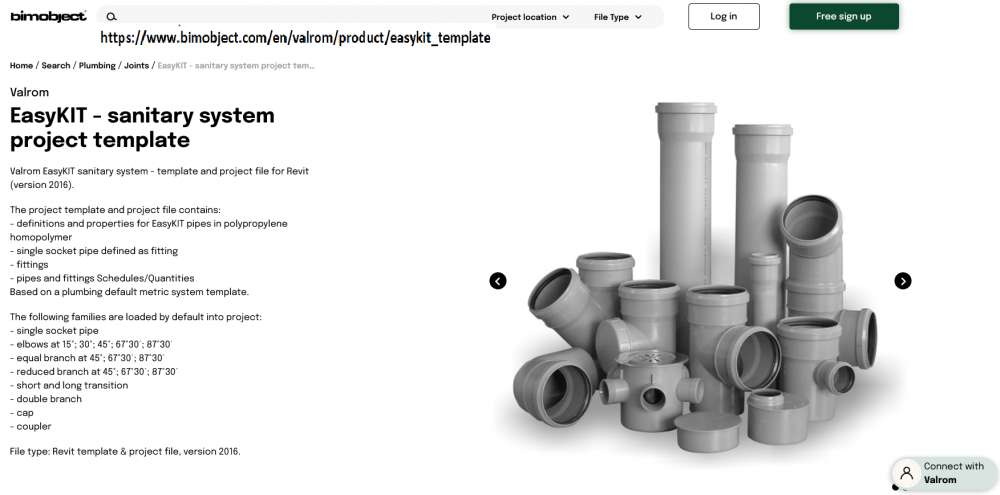
Task: Click the bimobject.com easykit_template URL text
Action: pyautogui.click(x=295, y=38)
